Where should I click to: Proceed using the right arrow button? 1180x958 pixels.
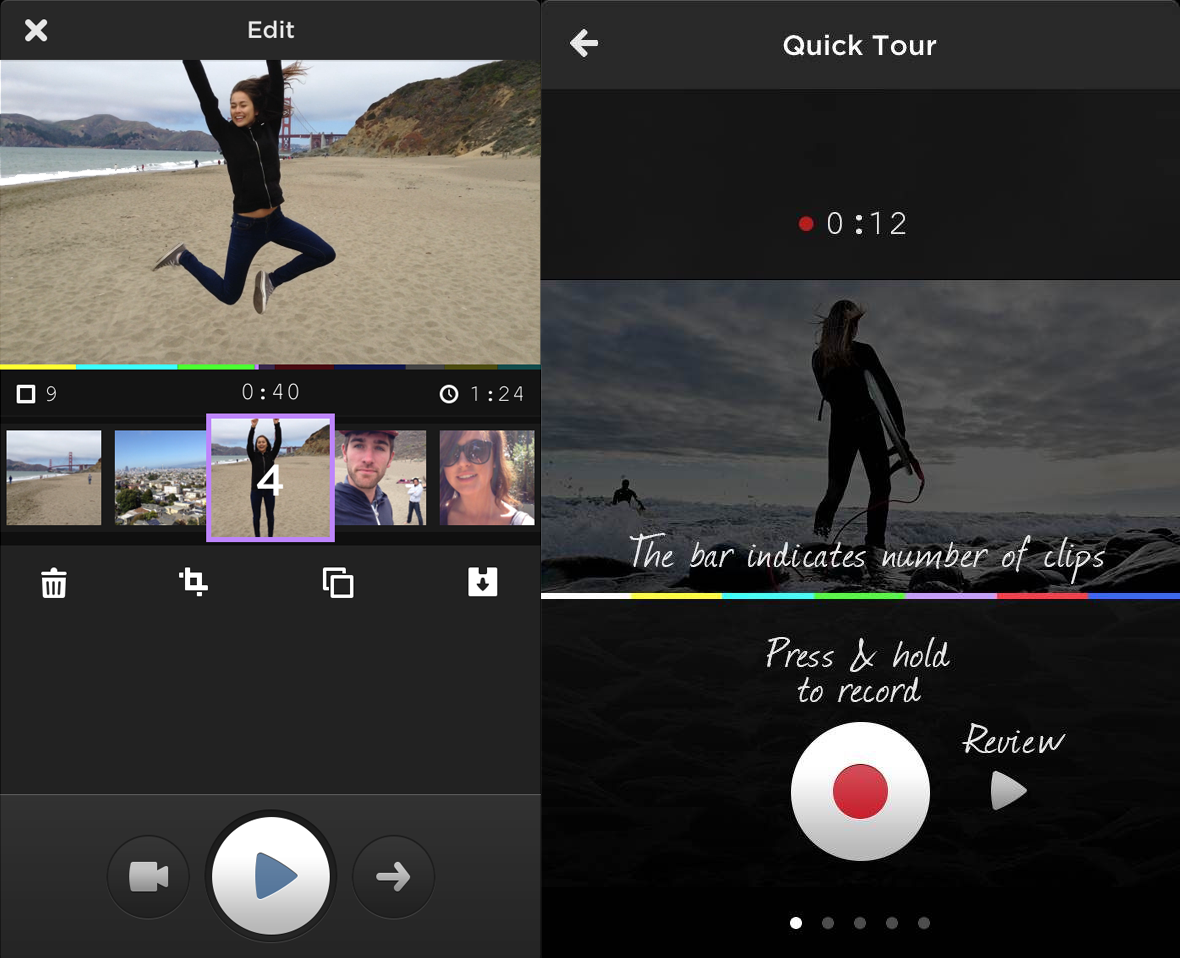393,876
